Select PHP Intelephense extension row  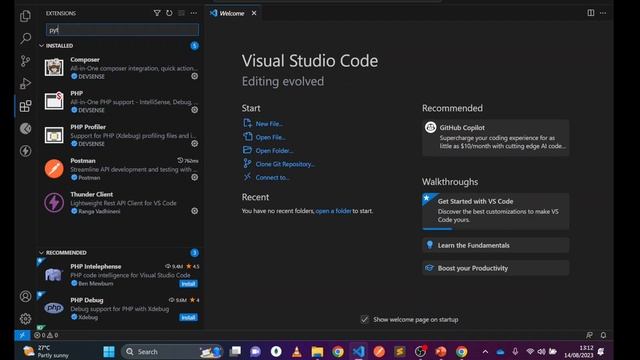[x=121, y=275]
